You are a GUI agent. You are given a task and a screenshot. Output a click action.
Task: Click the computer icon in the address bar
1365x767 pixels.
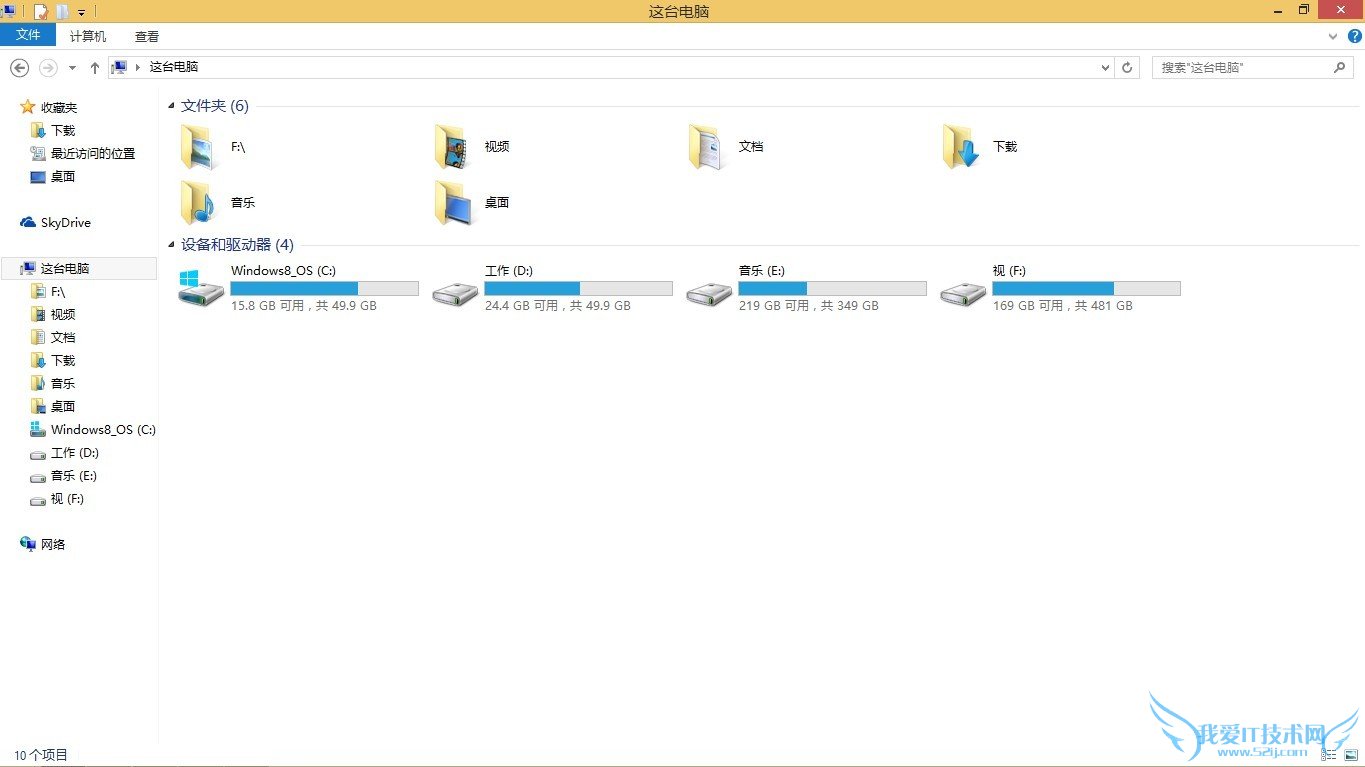coord(120,67)
